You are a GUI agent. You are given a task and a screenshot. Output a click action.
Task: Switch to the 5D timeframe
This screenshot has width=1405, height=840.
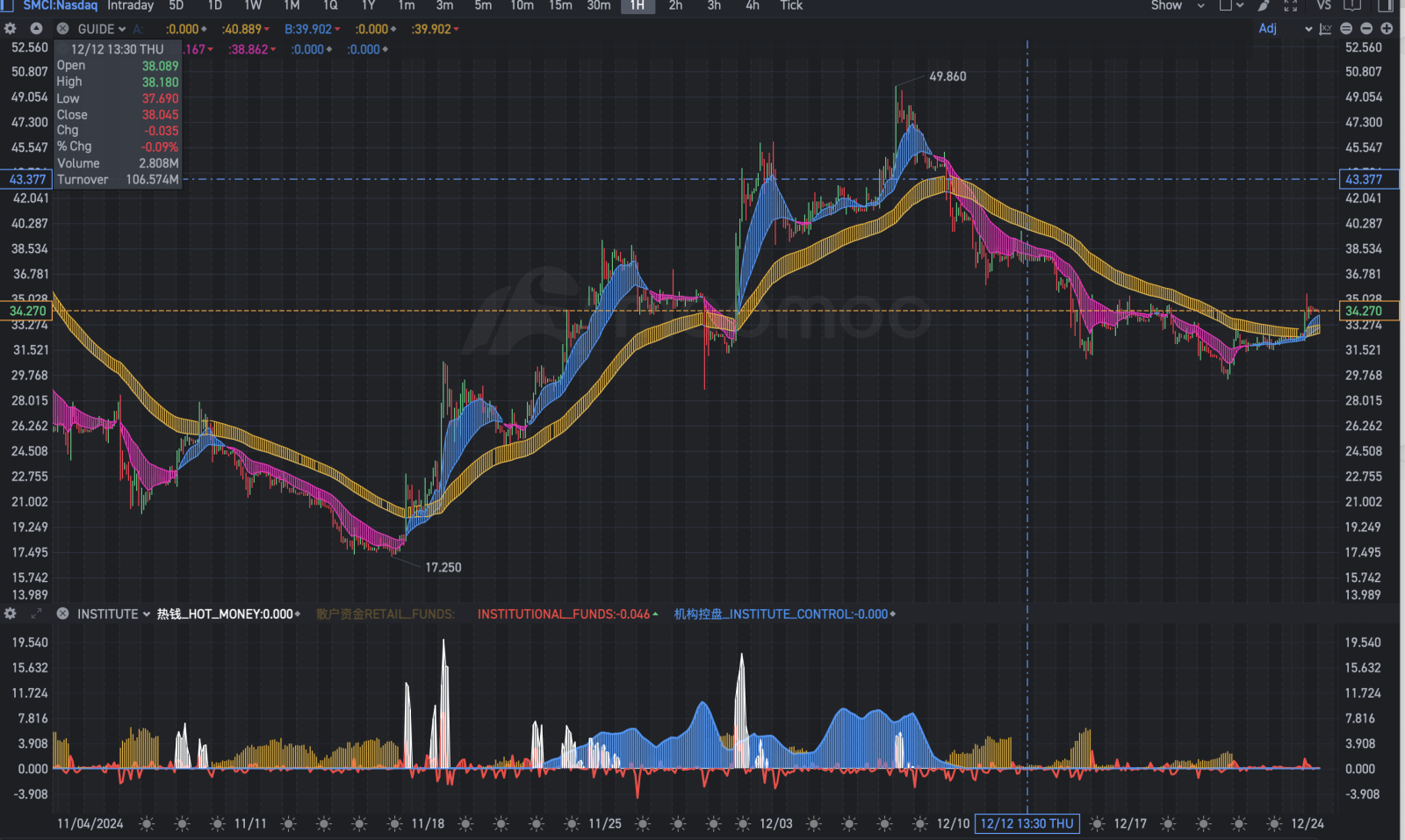tap(176, 5)
